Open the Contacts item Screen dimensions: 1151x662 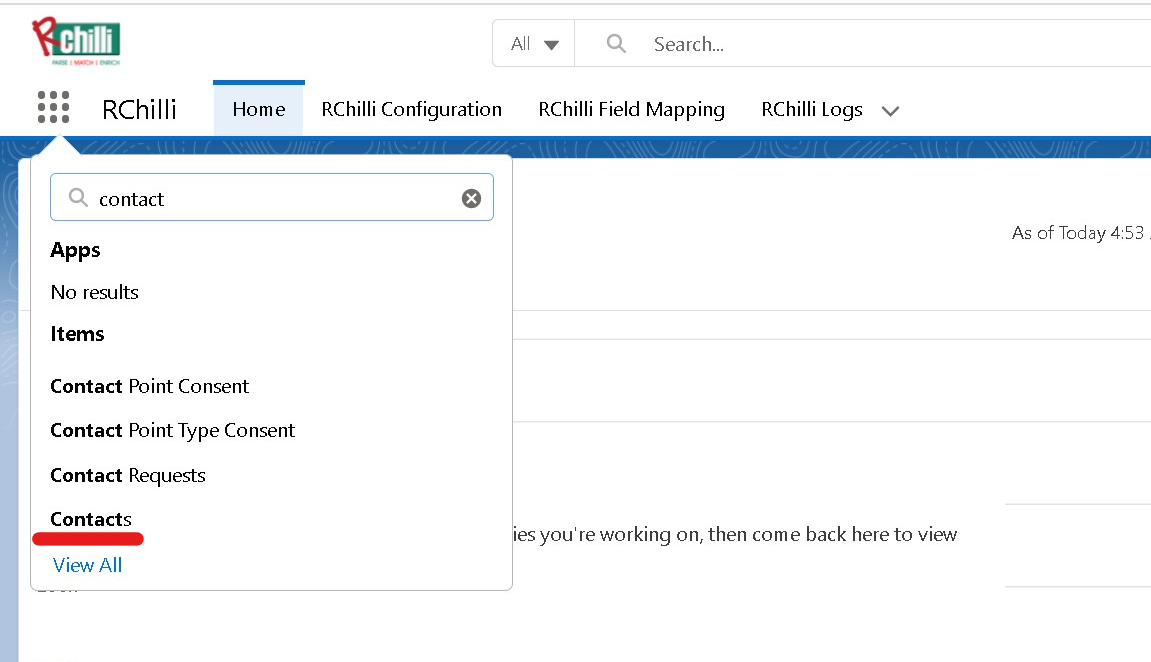(x=91, y=519)
